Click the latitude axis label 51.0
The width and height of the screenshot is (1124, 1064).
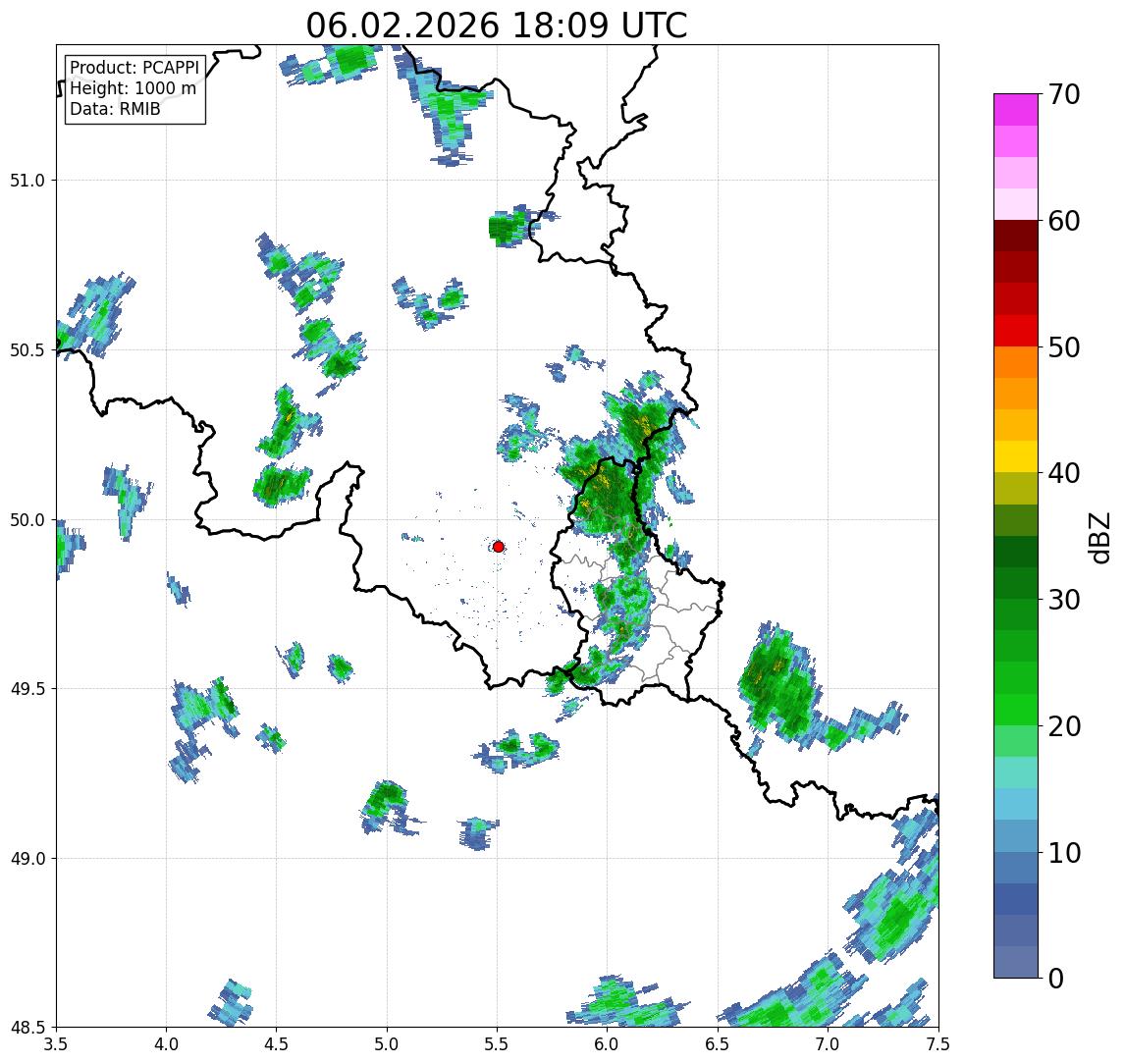[x=27, y=181]
